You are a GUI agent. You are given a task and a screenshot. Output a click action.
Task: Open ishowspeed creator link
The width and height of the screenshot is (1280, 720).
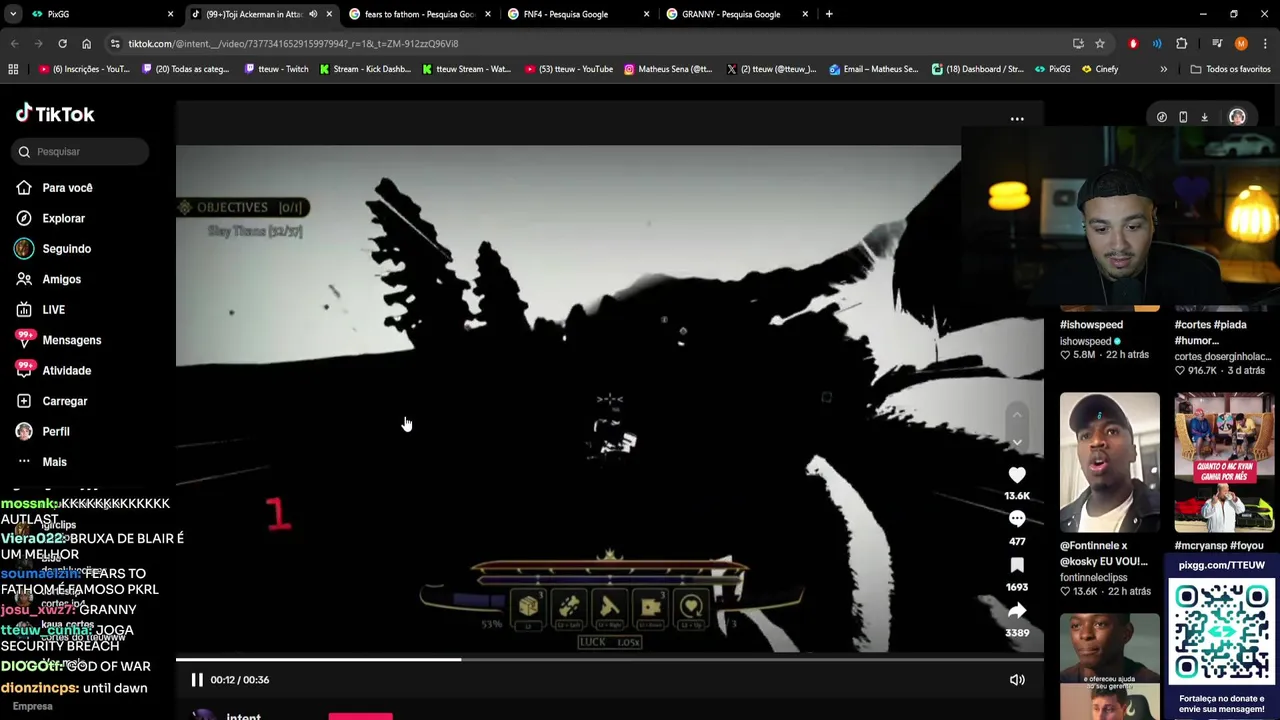click(1086, 341)
